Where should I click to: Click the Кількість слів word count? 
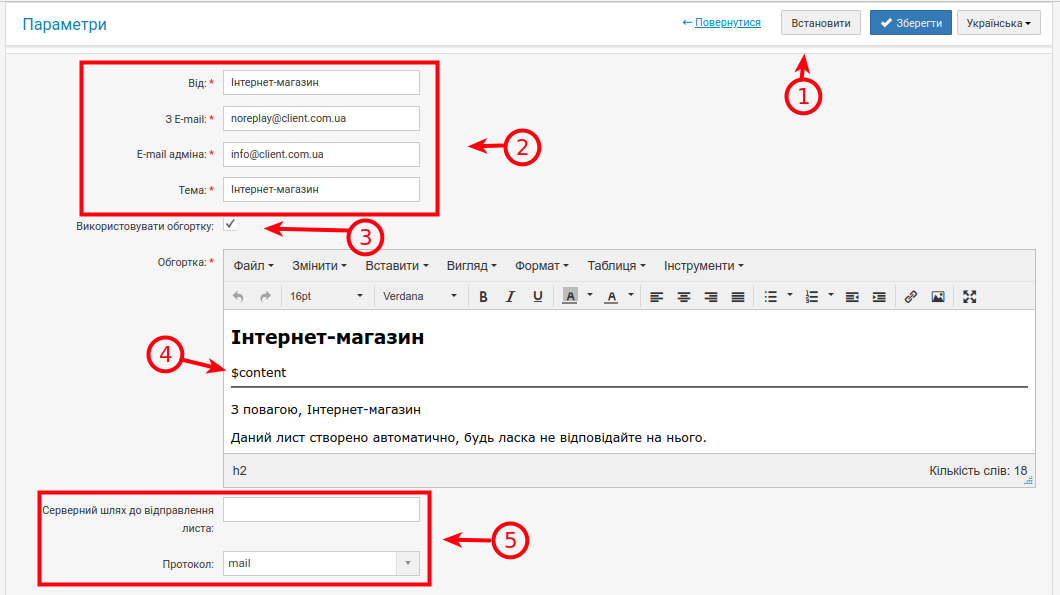pyautogui.click(x=978, y=471)
